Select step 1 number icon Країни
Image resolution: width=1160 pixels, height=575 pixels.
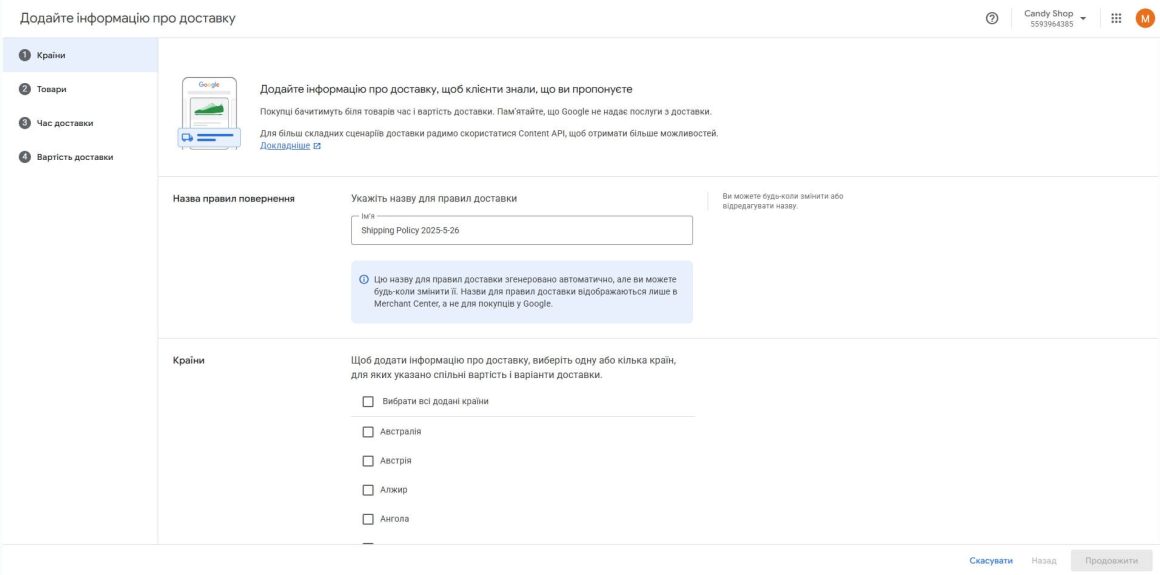[x=24, y=55]
